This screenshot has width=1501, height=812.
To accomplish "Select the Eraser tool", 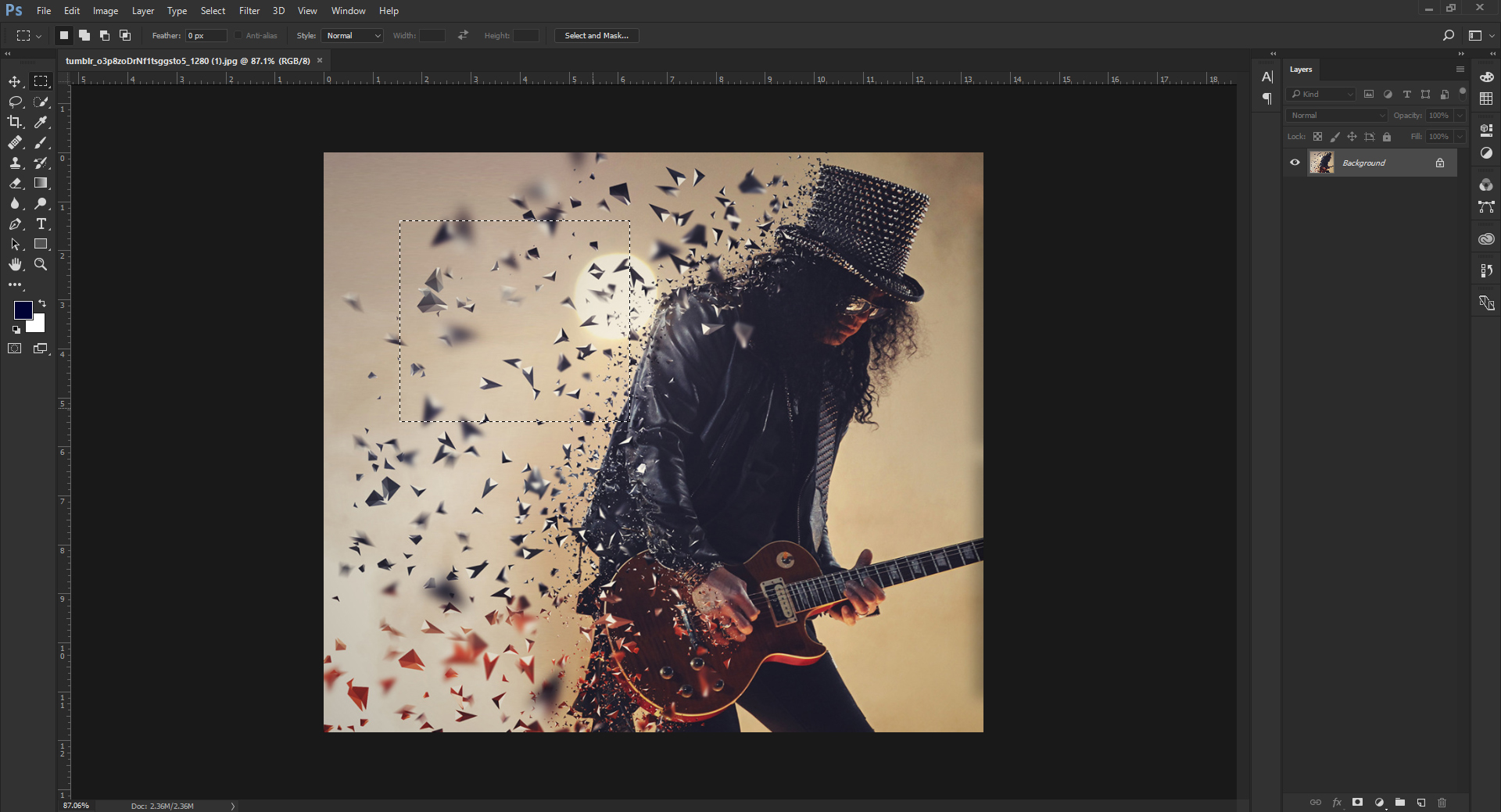I will point(15,183).
